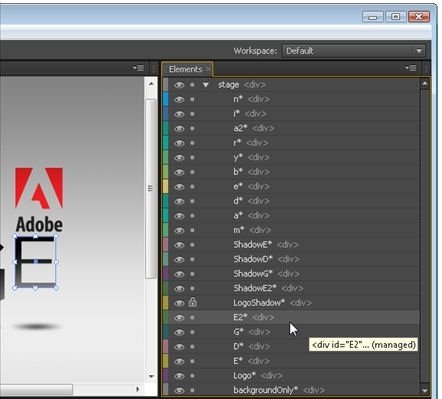Toggle visibility of the i* element
The height and width of the screenshot is (399, 442).
pos(179,114)
